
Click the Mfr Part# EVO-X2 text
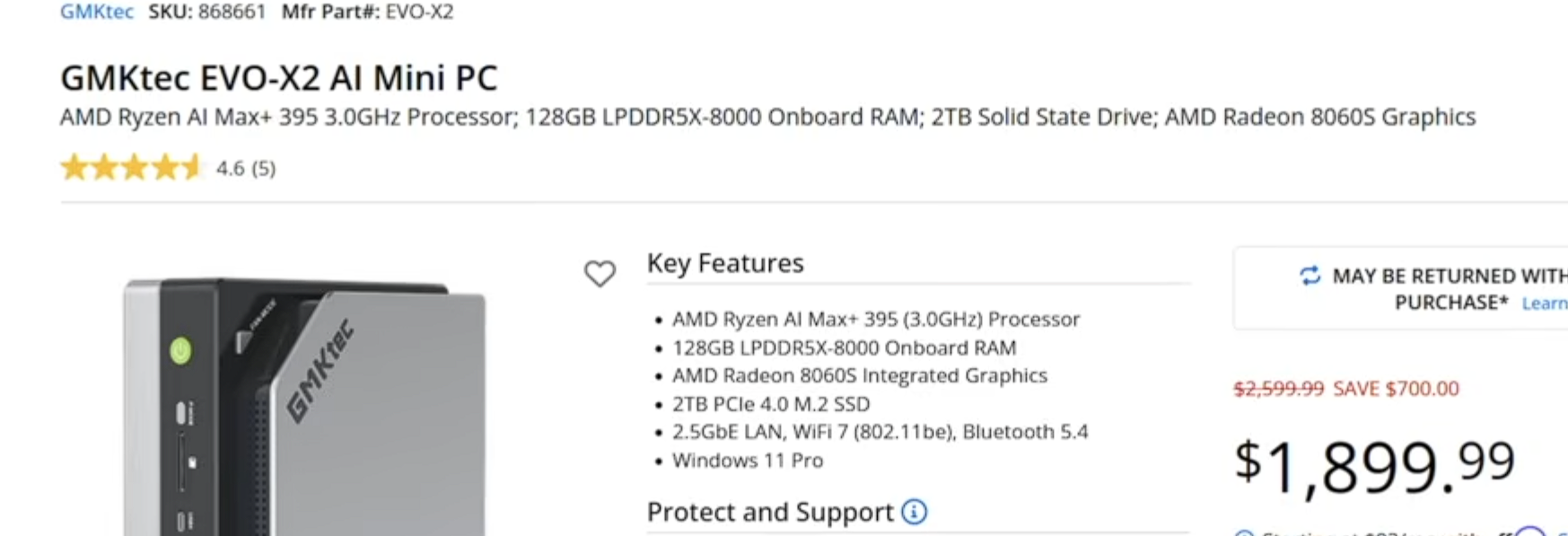367,12
